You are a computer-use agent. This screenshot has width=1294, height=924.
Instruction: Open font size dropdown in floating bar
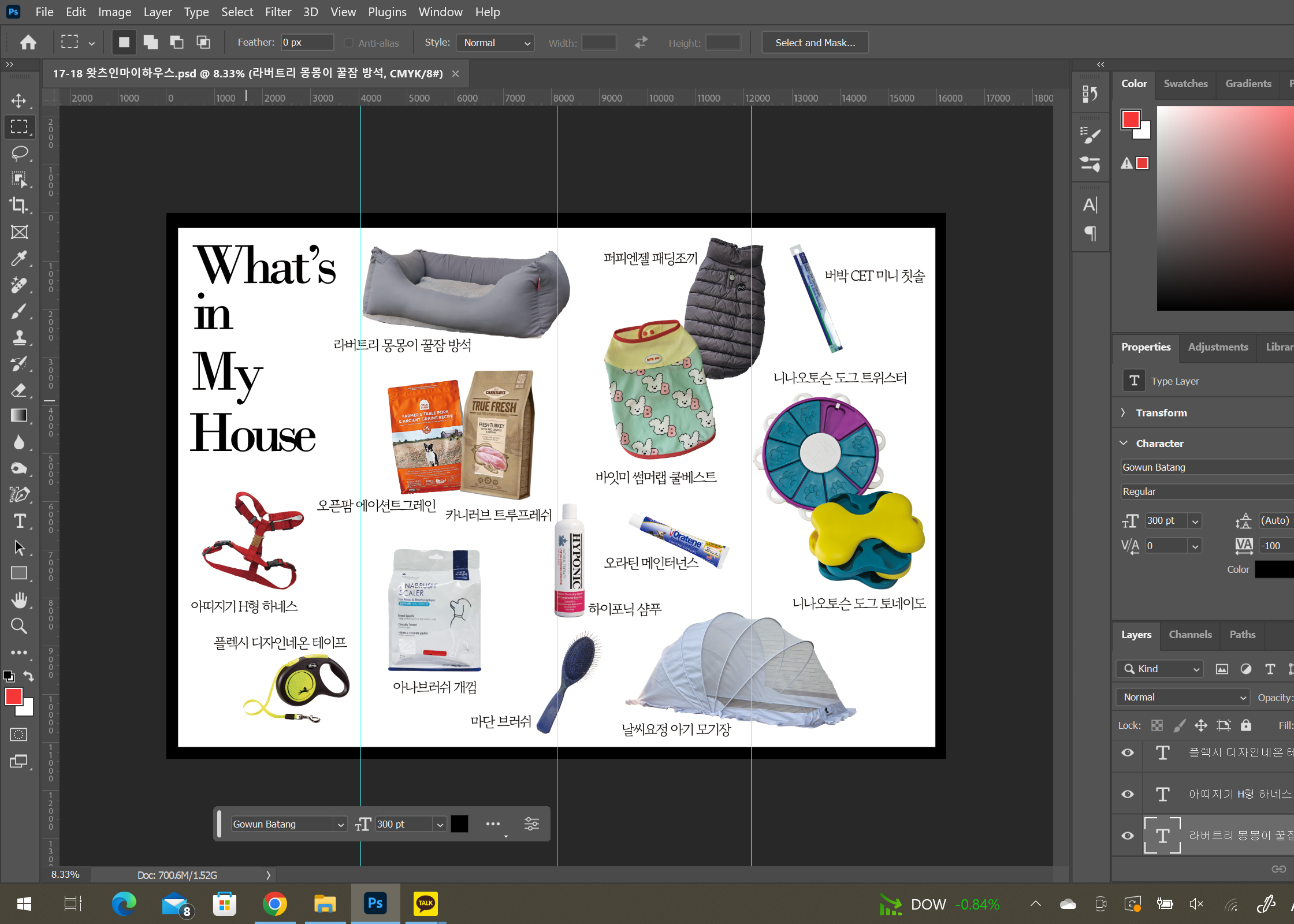click(x=440, y=824)
